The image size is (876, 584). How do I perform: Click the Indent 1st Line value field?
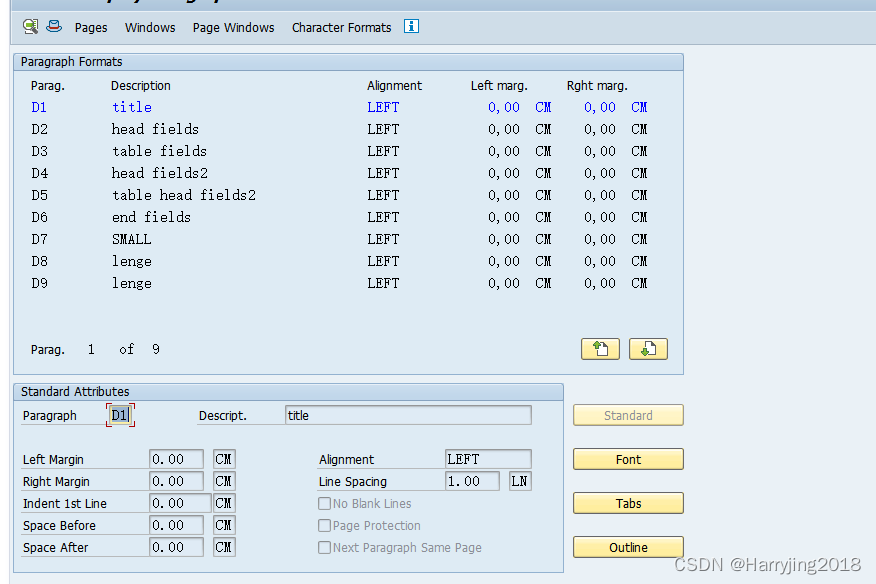[x=180, y=504]
